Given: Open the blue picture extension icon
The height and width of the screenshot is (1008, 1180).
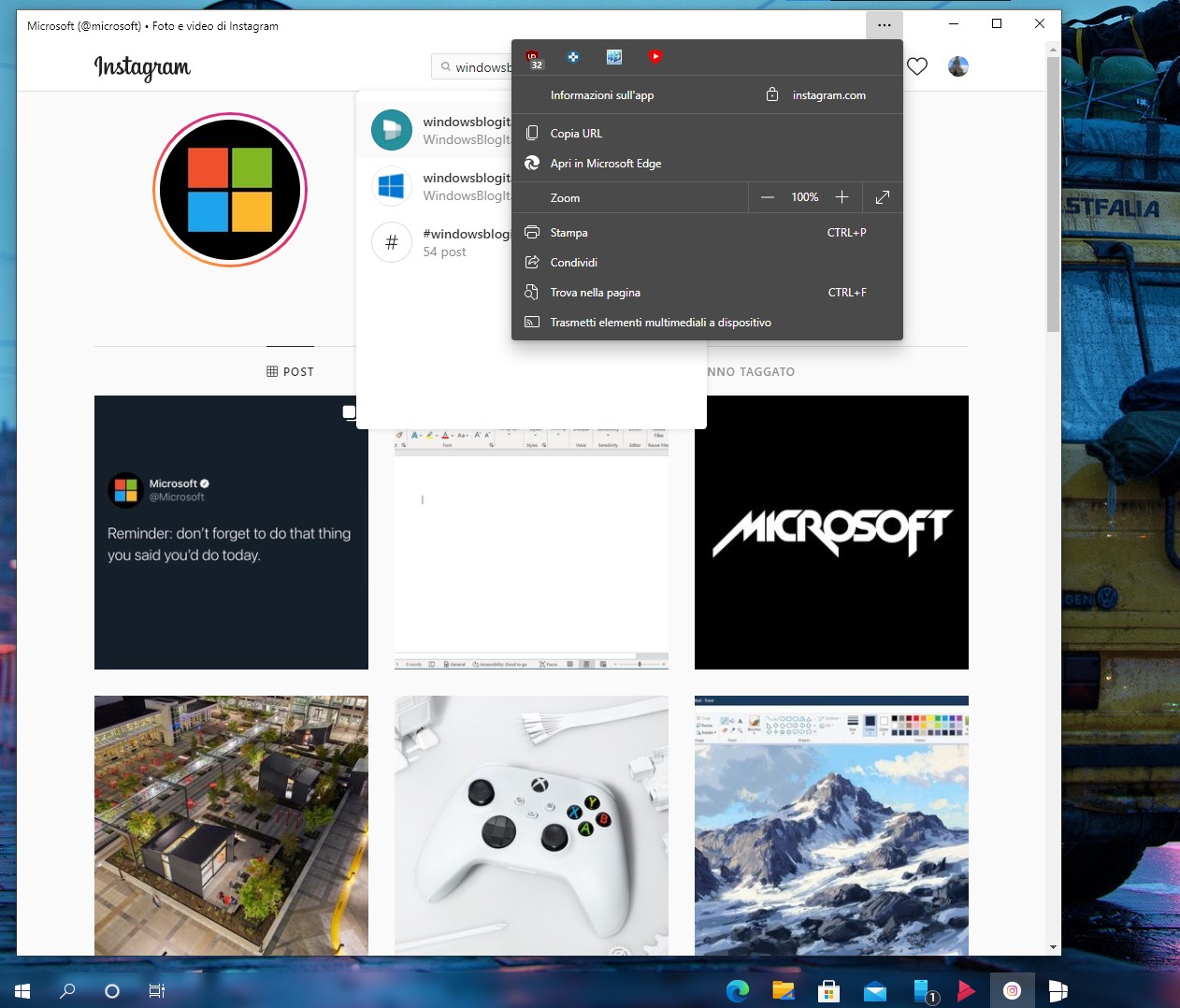Looking at the screenshot, I should point(614,57).
